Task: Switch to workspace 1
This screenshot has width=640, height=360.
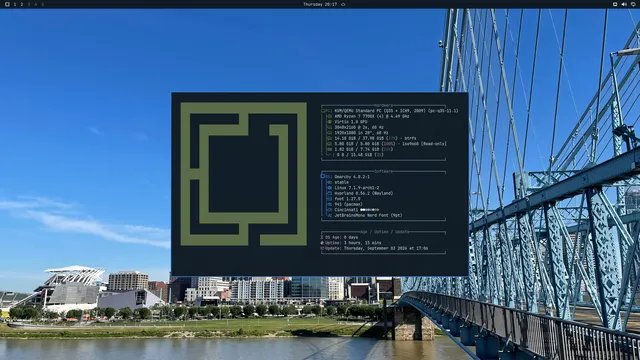Action: [x=15, y=4]
